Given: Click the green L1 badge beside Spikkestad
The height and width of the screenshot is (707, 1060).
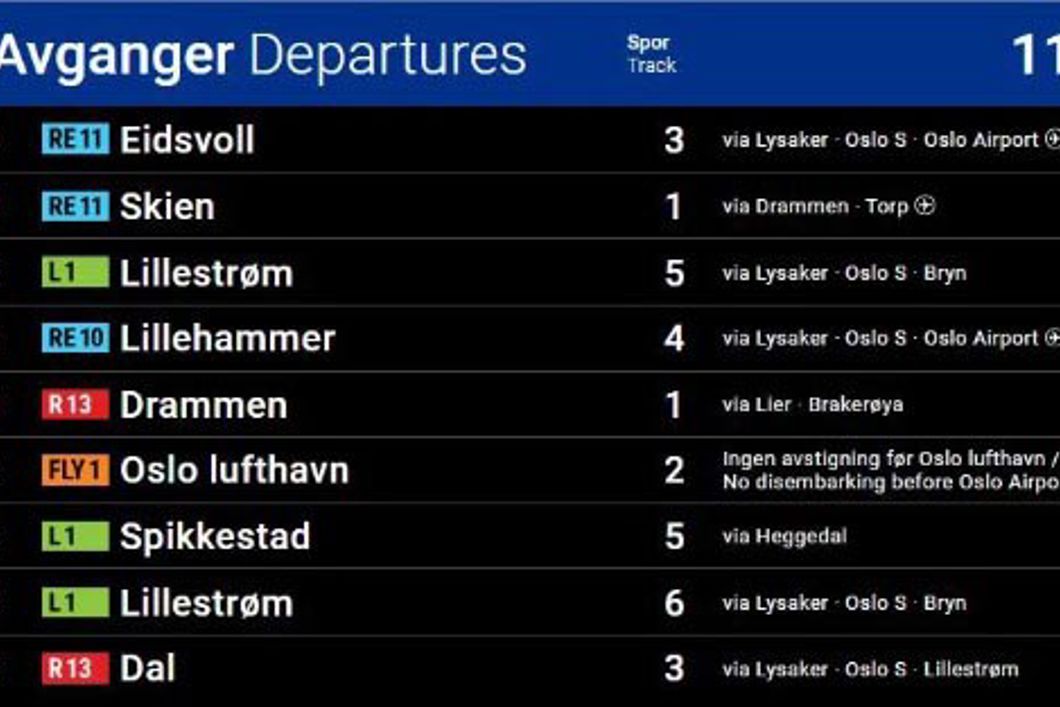Looking at the screenshot, I should [x=75, y=536].
